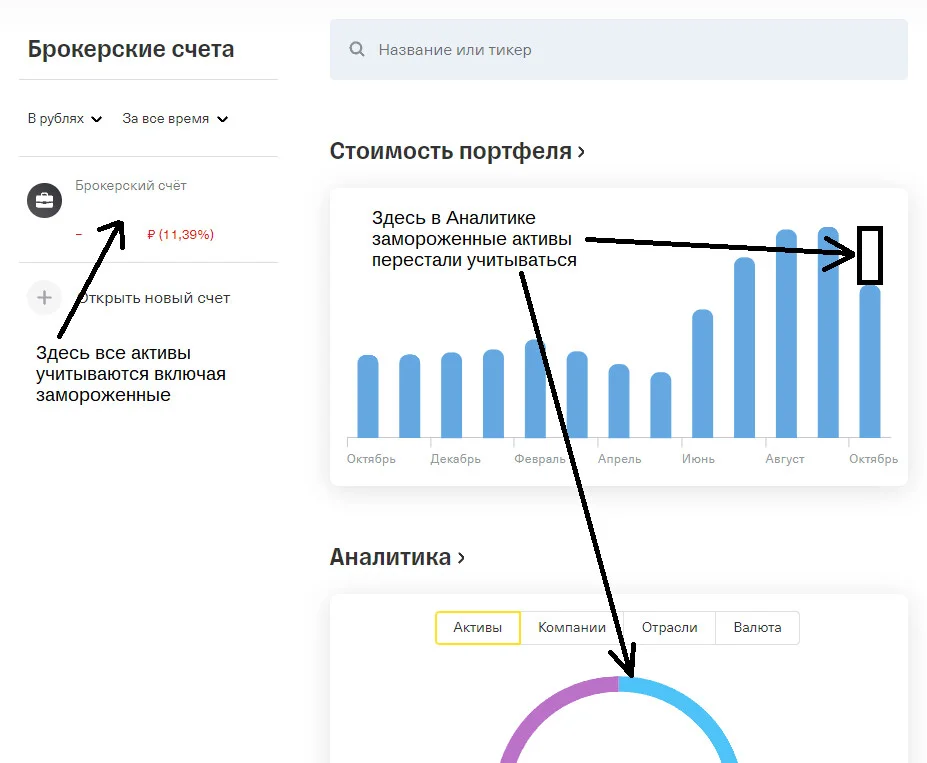Screen dimensions: 927x763
Task: Switch to the 'Компании' tab
Action: pyautogui.click(x=572, y=628)
